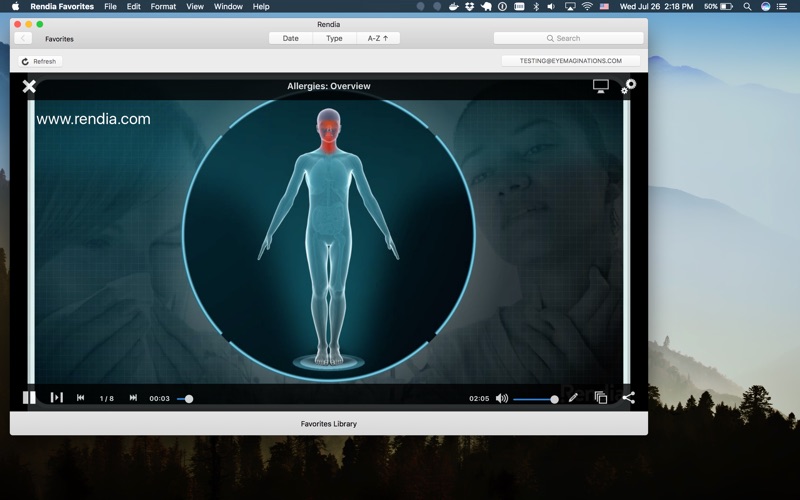
Task: Adjust the volume slider knob
Action: click(x=555, y=399)
